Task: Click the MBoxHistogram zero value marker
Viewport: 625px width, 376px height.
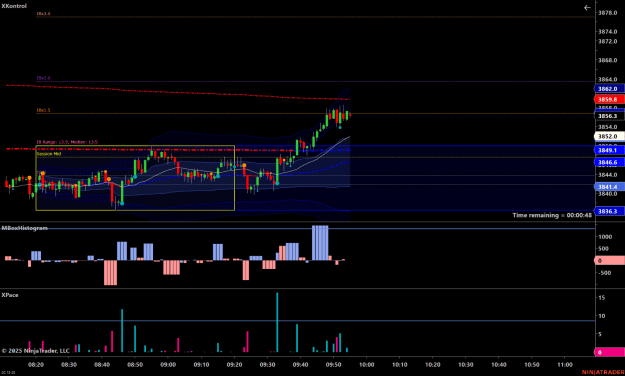Action: [x=609, y=261]
